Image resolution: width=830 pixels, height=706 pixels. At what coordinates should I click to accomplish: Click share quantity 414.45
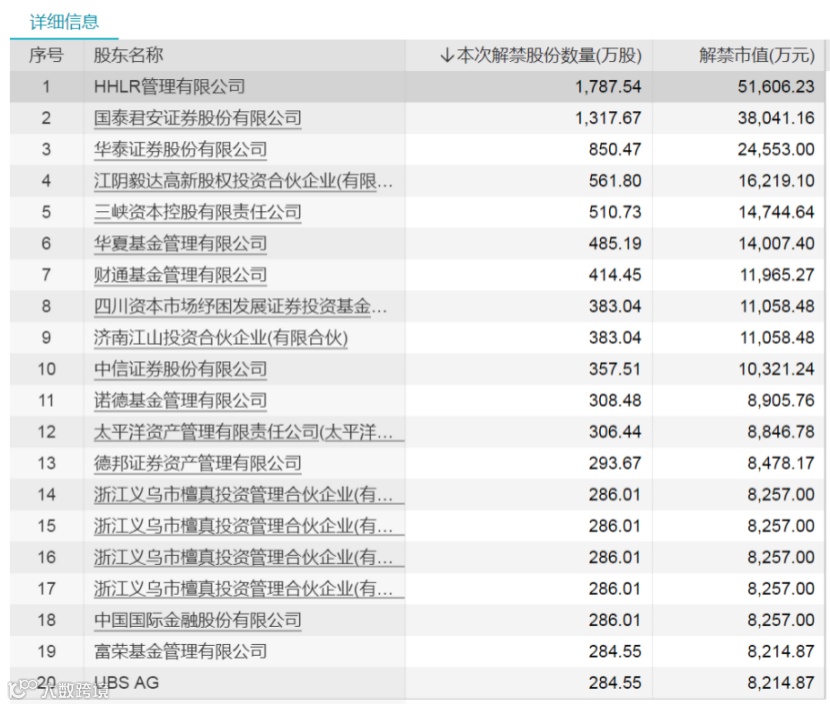(615, 275)
